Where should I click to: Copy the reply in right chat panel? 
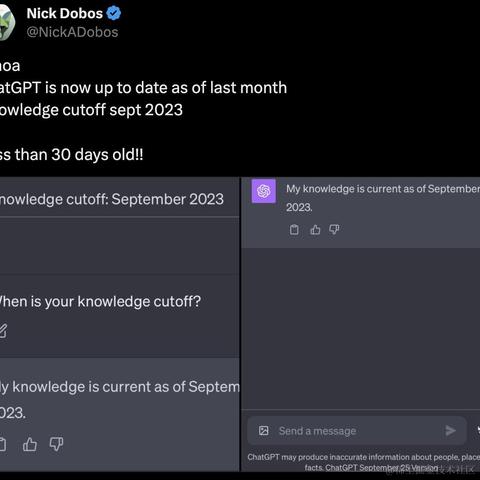pyautogui.click(x=294, y=230)
